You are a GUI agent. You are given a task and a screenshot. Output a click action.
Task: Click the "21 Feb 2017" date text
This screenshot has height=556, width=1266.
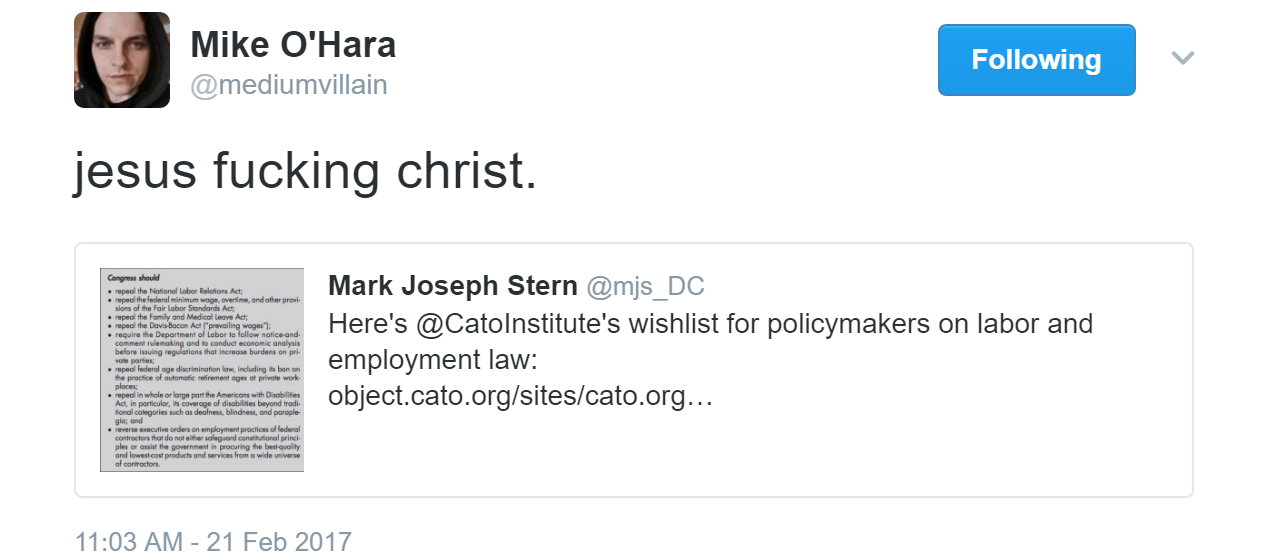click(x=279, y=542)
